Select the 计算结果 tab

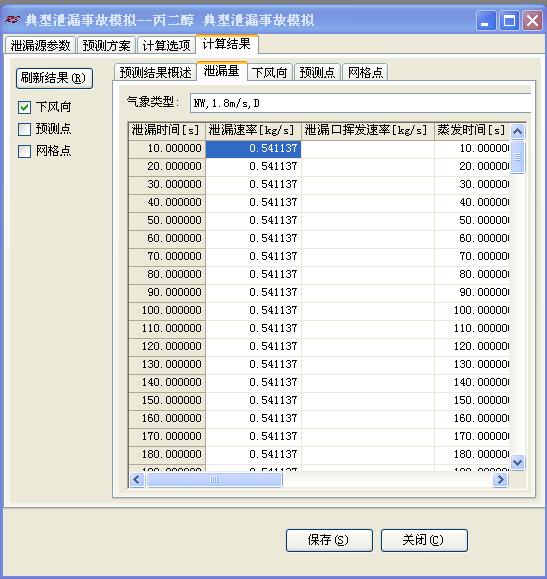pyautogui.click(x=226, y=44)
